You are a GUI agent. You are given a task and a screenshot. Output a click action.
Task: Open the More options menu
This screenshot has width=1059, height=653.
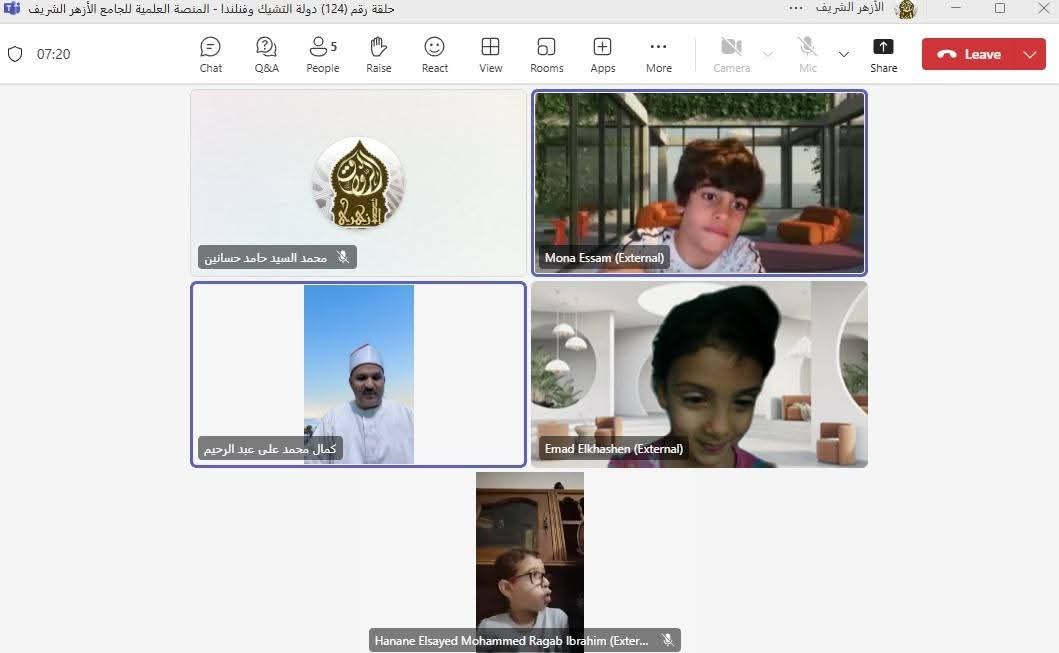point(658,54)
